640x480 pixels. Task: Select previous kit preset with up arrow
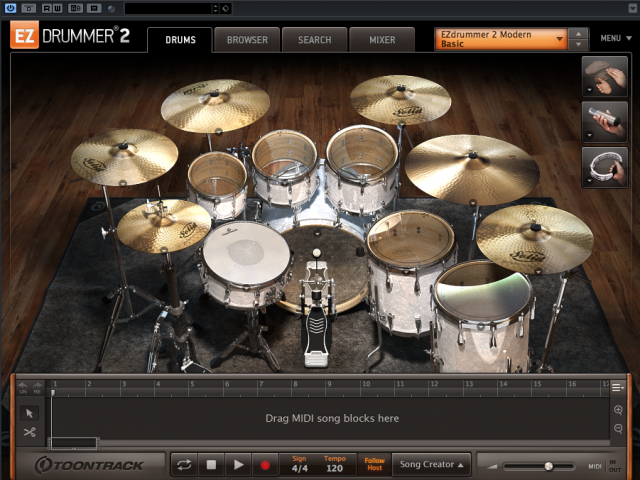(578, 34)
